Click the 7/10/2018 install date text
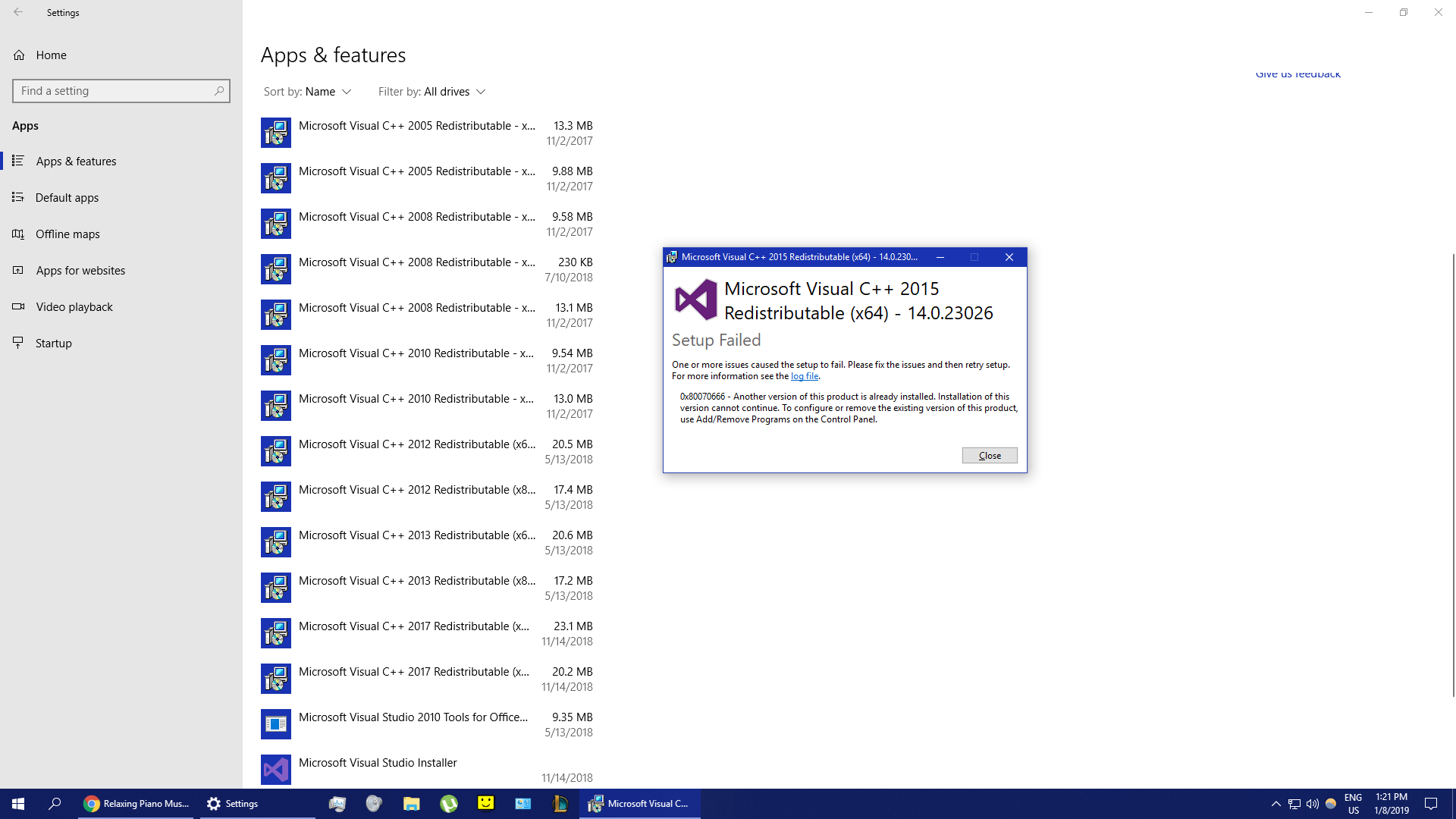This screenshot has height=819, width=1456. pyautogui.click(x=569, y=278)
